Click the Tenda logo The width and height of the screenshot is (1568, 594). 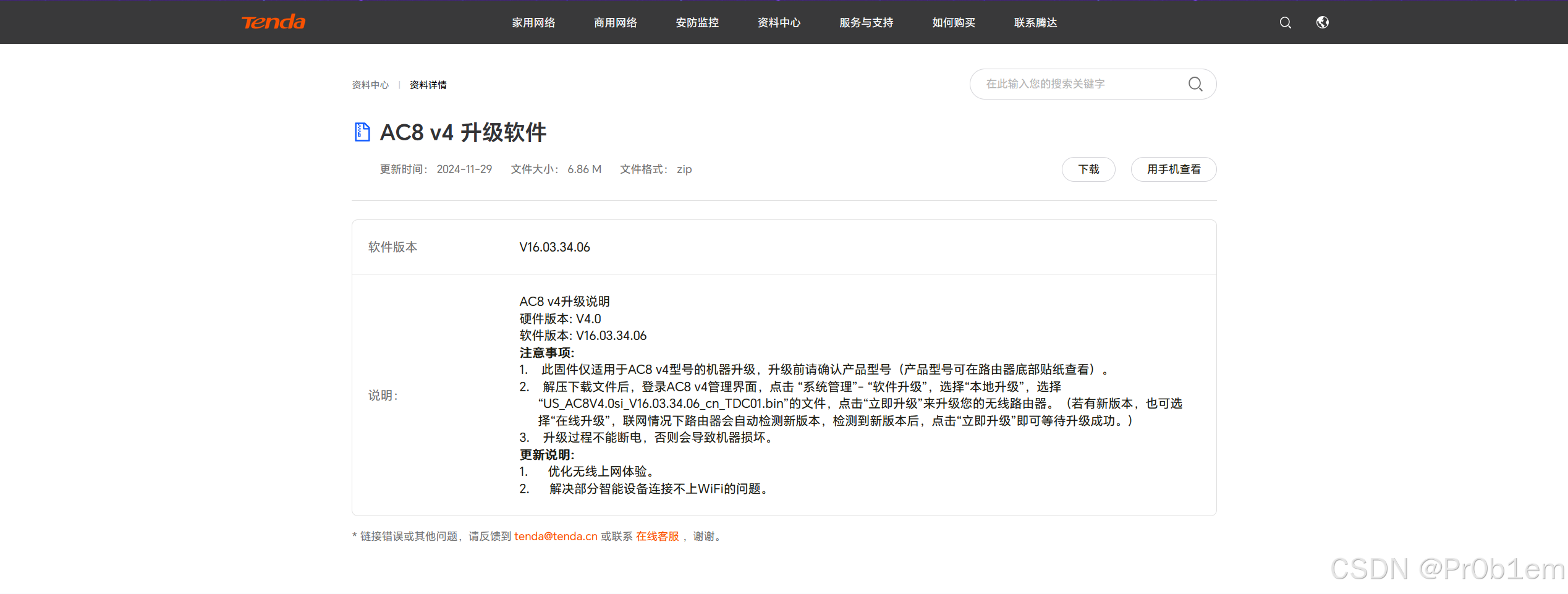tap(273, 22)
